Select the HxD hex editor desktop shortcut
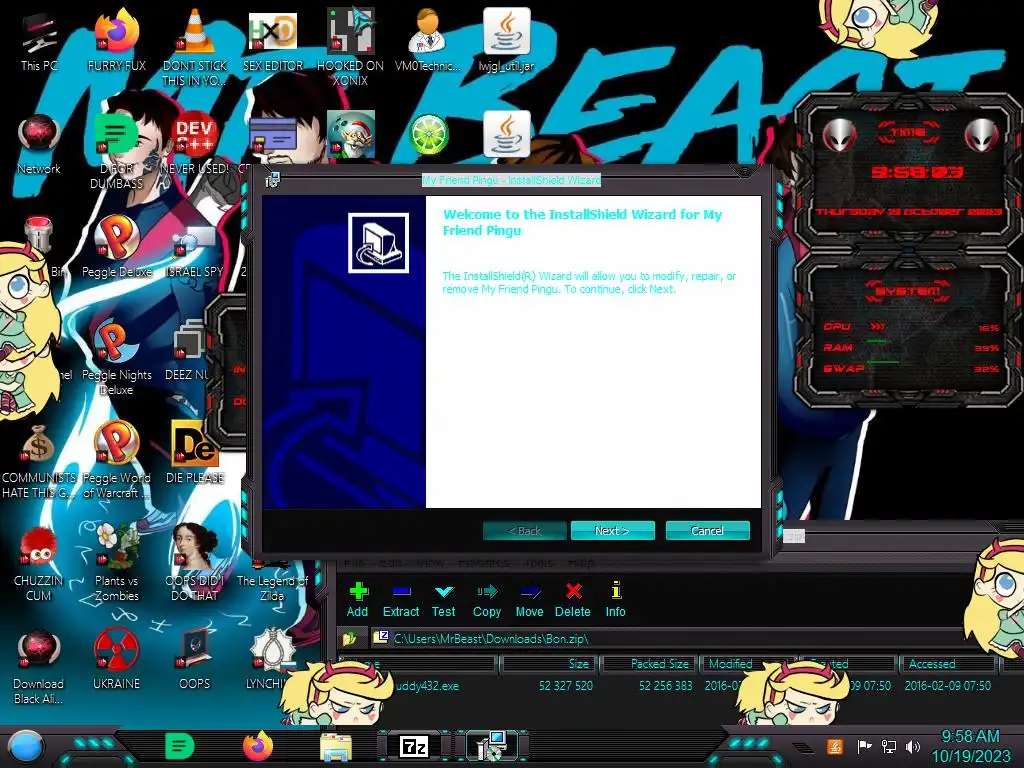 [273, 42]
